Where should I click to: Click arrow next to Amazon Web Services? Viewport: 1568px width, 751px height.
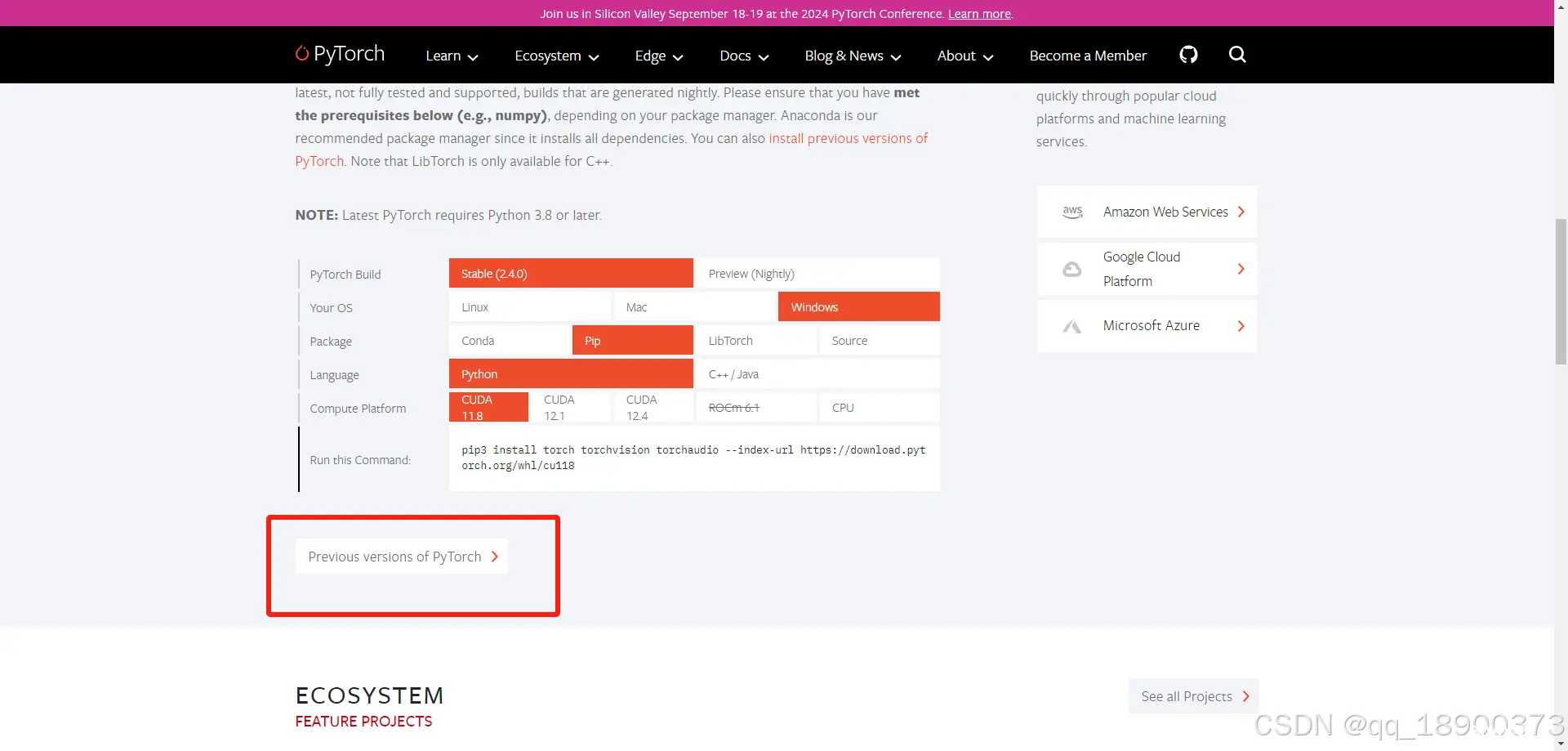tap(1241, 212)
